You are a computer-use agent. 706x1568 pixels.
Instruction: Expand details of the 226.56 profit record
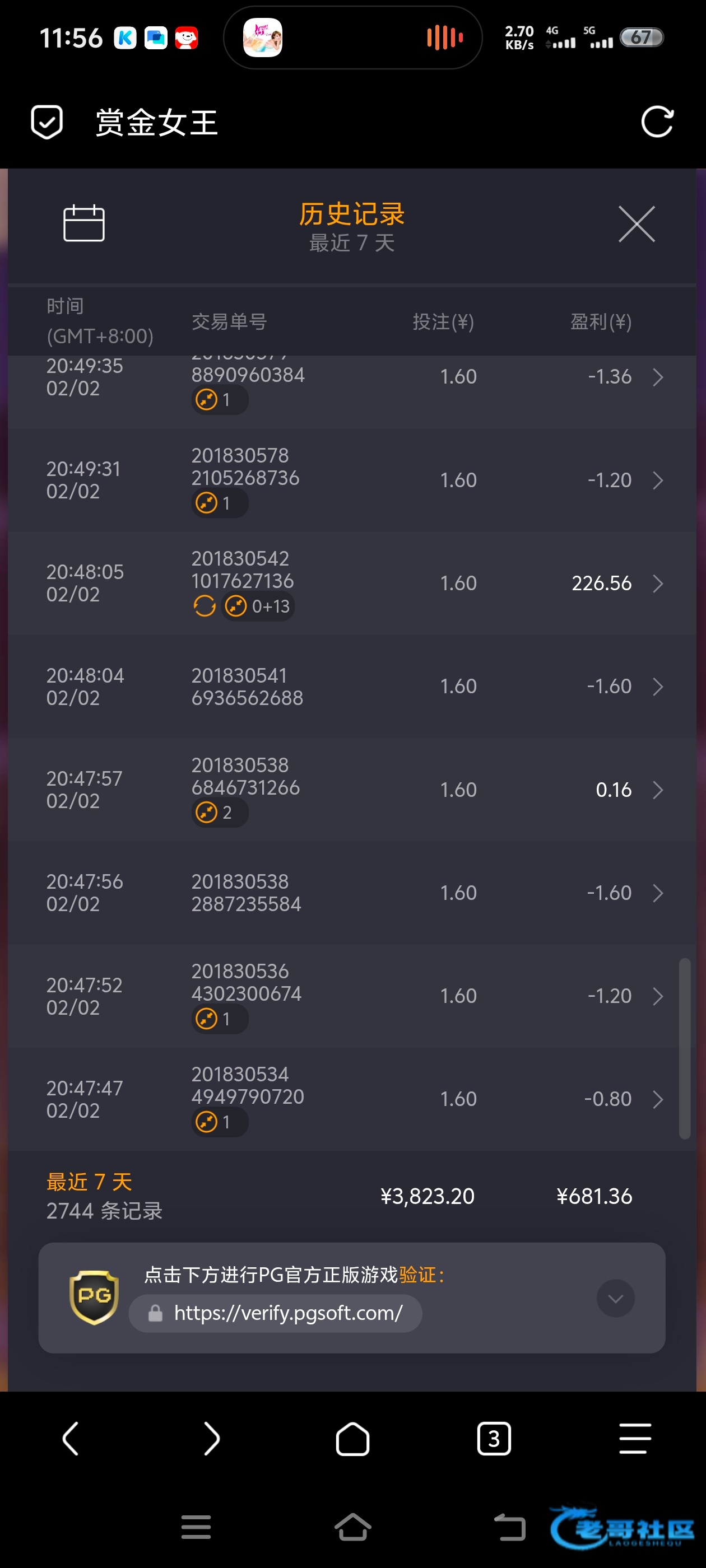658,584
